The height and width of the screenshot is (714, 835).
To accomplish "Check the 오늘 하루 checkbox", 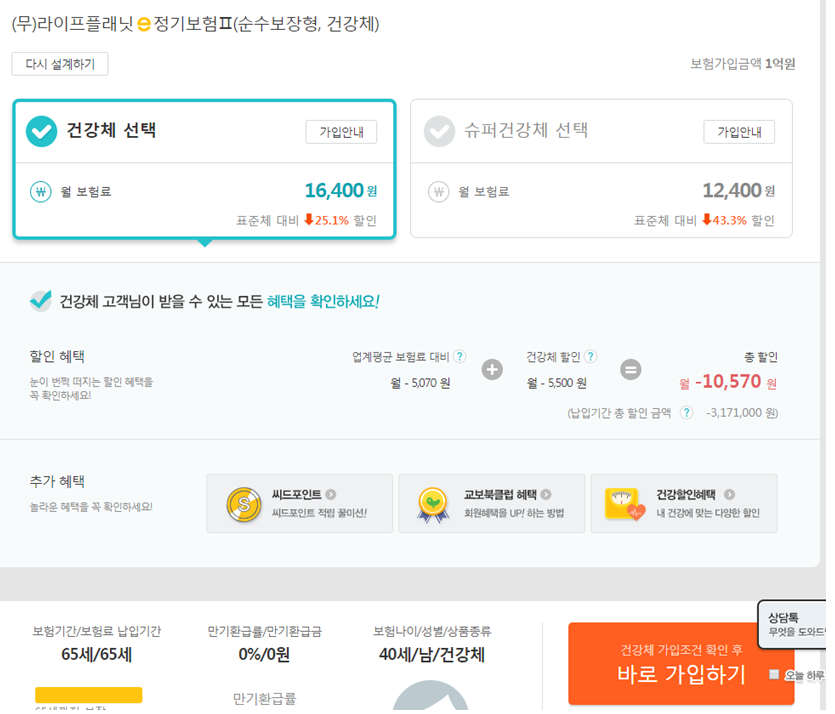I will 774,675.
